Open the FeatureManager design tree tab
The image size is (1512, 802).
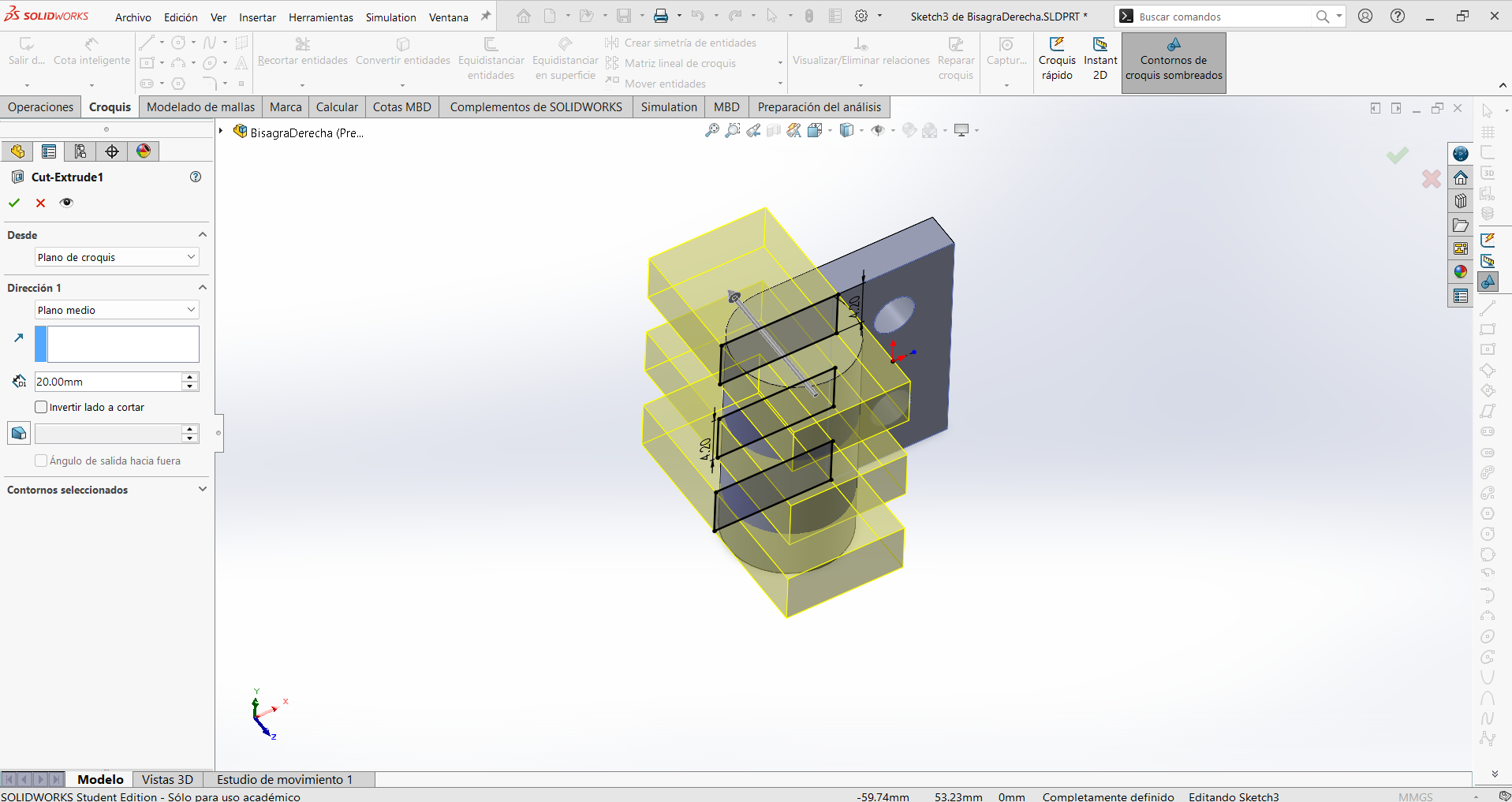tap(17, 151)
